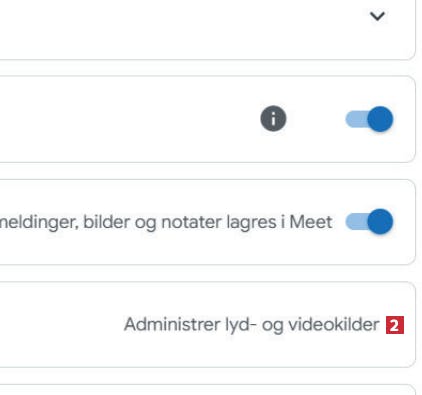Disable the toggle for saving in Meet
The height and width of the screenshot is (395, 422).
coord(369,221)
